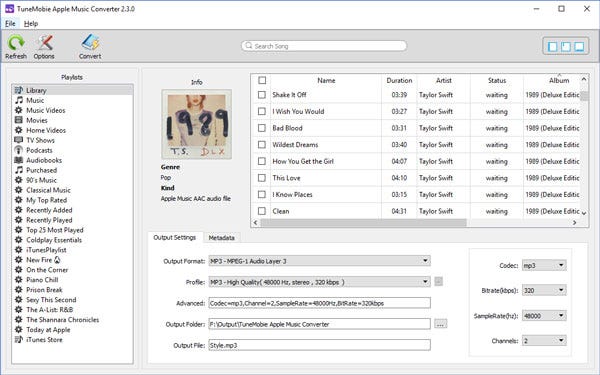
Task: Sort songs by Name column header
Action: 326,80
